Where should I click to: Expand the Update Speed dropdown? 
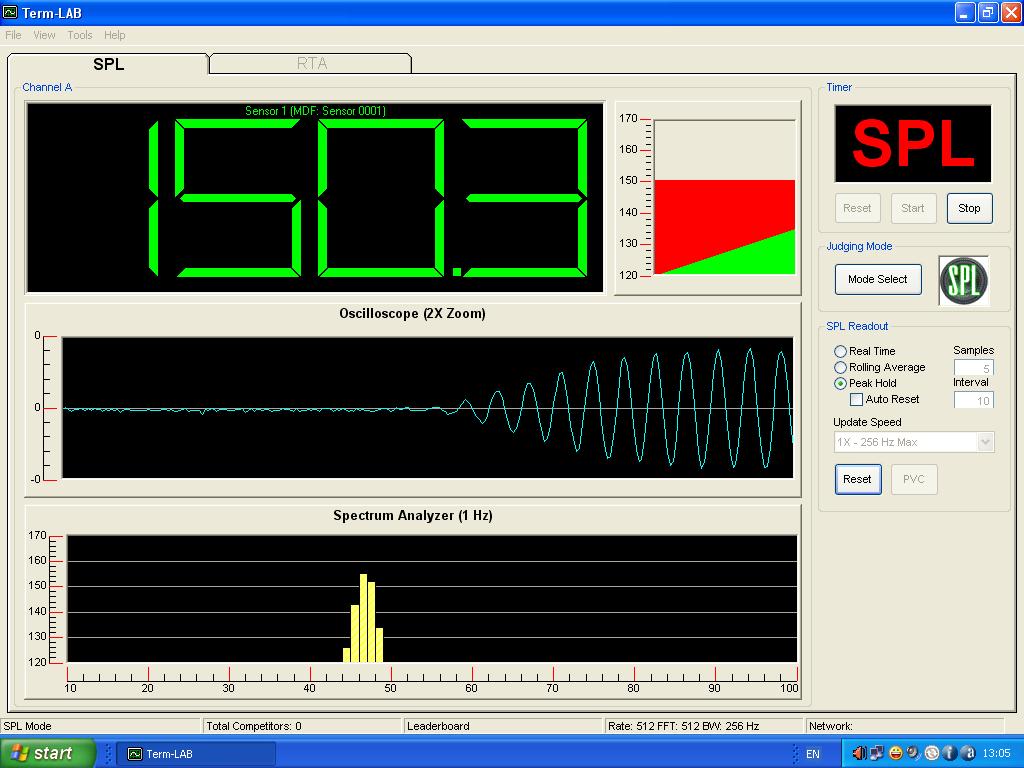(x=985, y=442)
